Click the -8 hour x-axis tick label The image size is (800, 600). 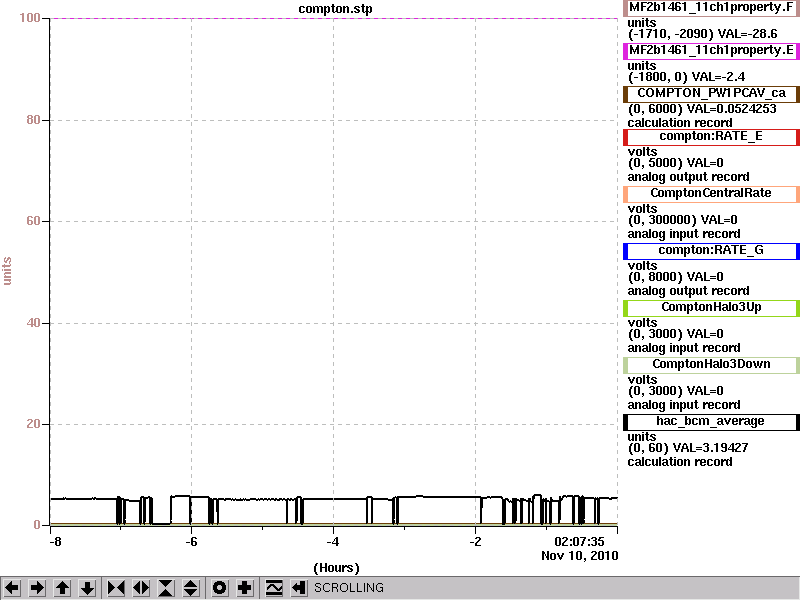[55, 542]
